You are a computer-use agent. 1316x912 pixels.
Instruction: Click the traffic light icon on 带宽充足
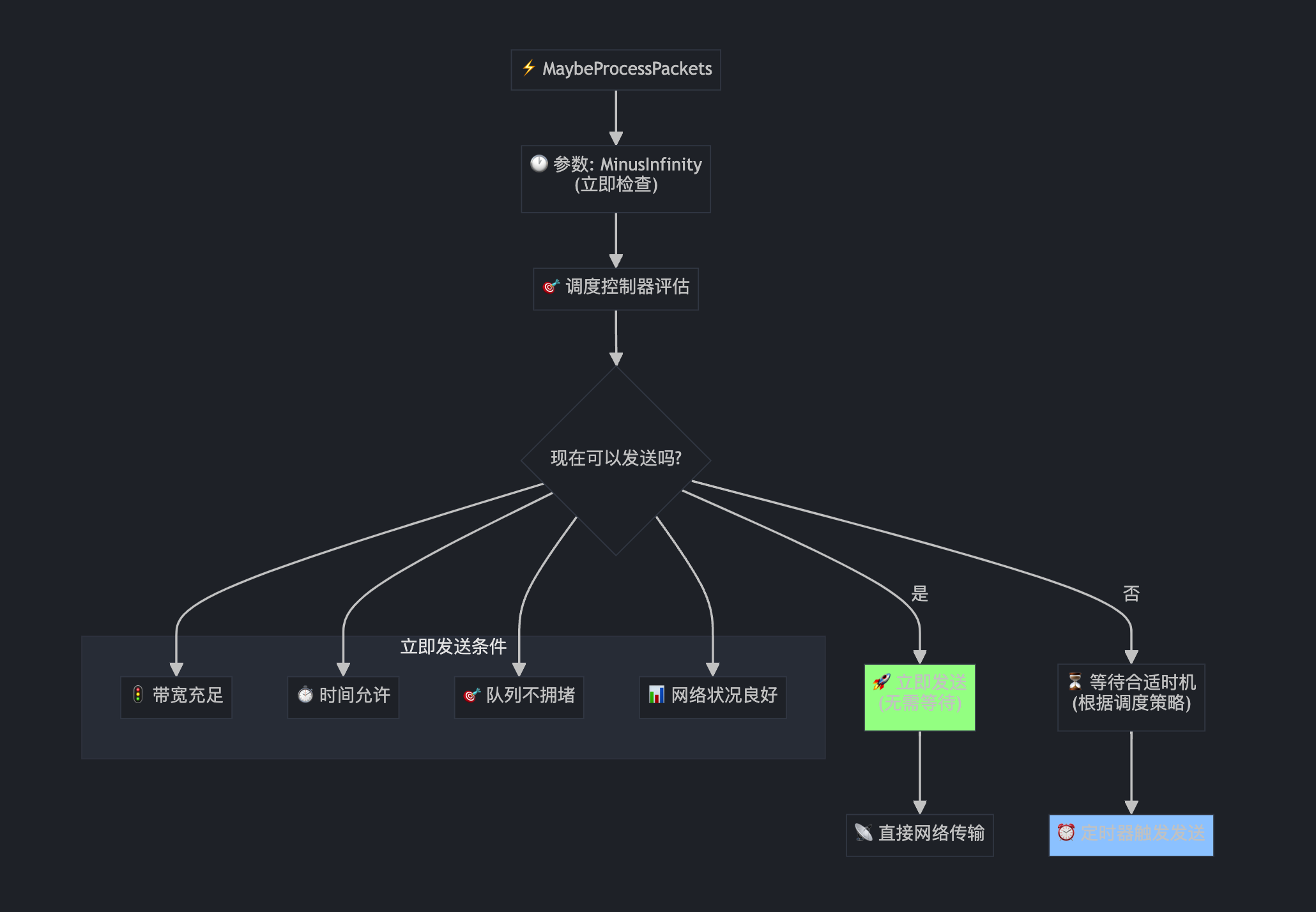pos(138,696)
